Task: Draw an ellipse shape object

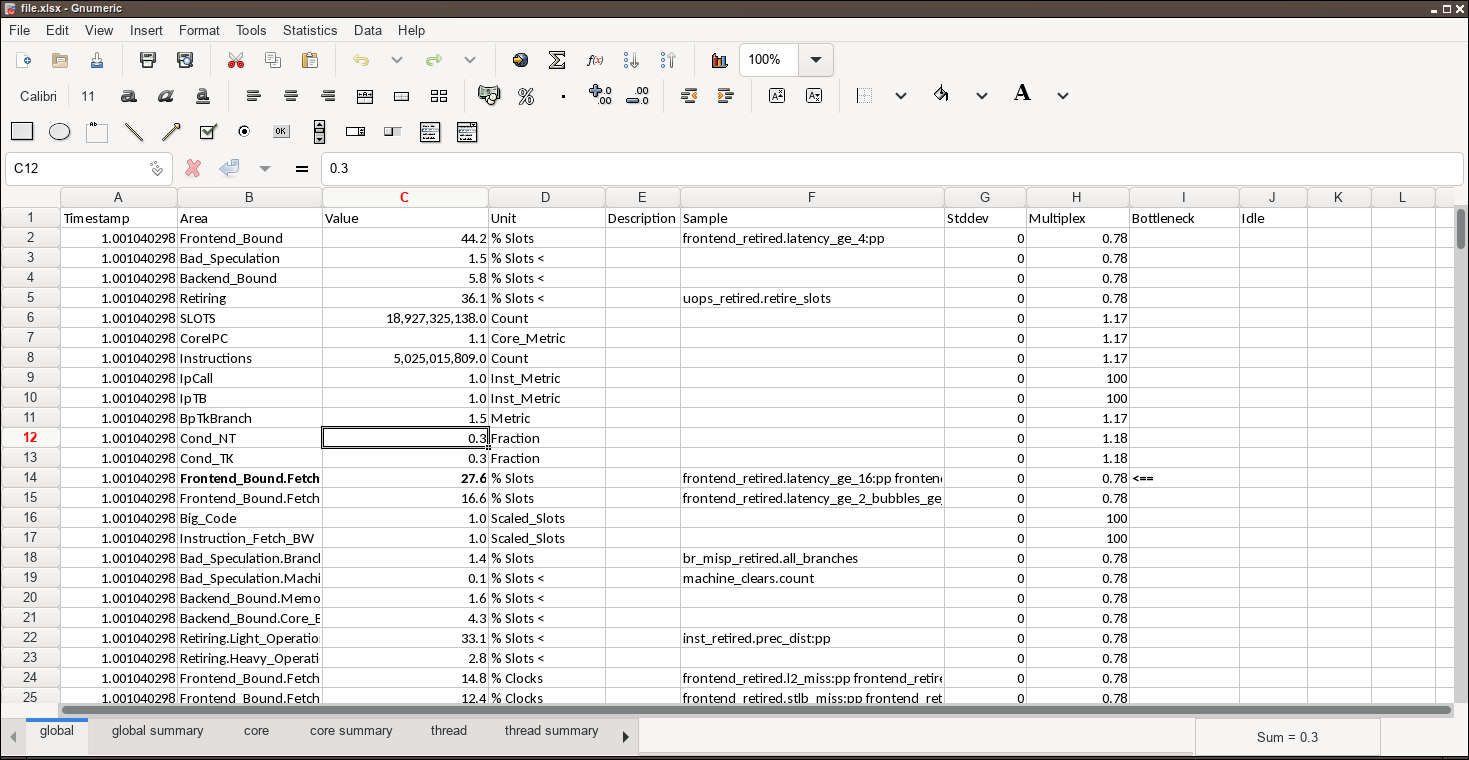Action: pyautogui.click(x=59, y=131)
